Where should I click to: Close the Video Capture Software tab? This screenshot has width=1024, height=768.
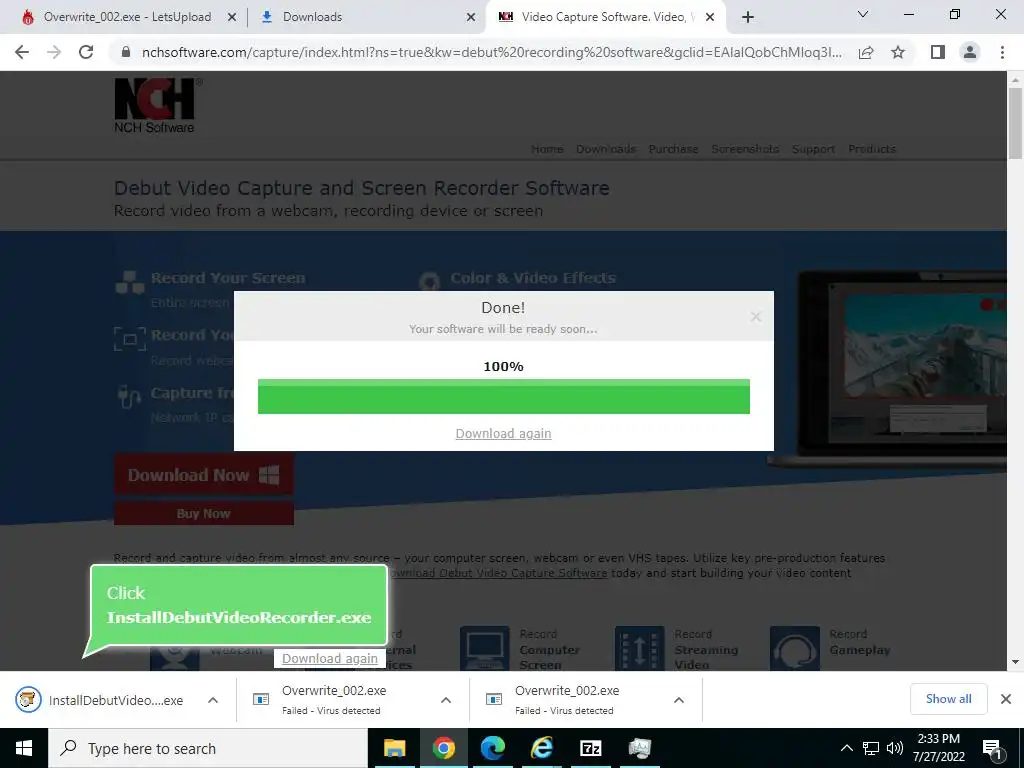pos(710,18)
